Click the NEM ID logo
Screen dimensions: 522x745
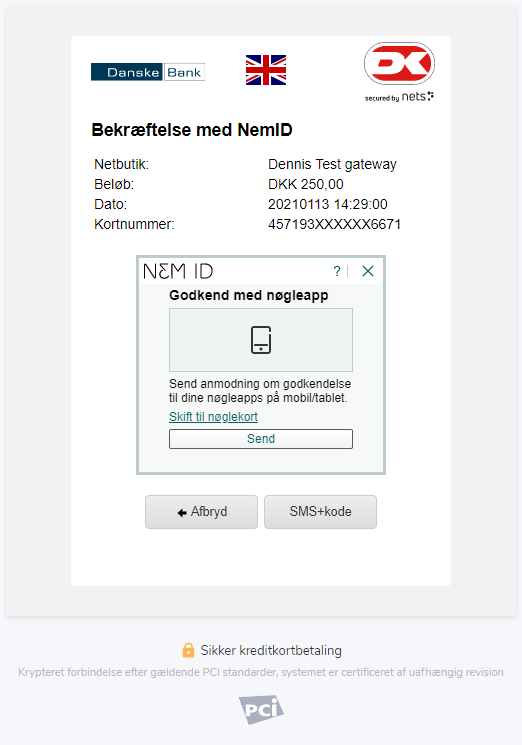tap(178, 271)
